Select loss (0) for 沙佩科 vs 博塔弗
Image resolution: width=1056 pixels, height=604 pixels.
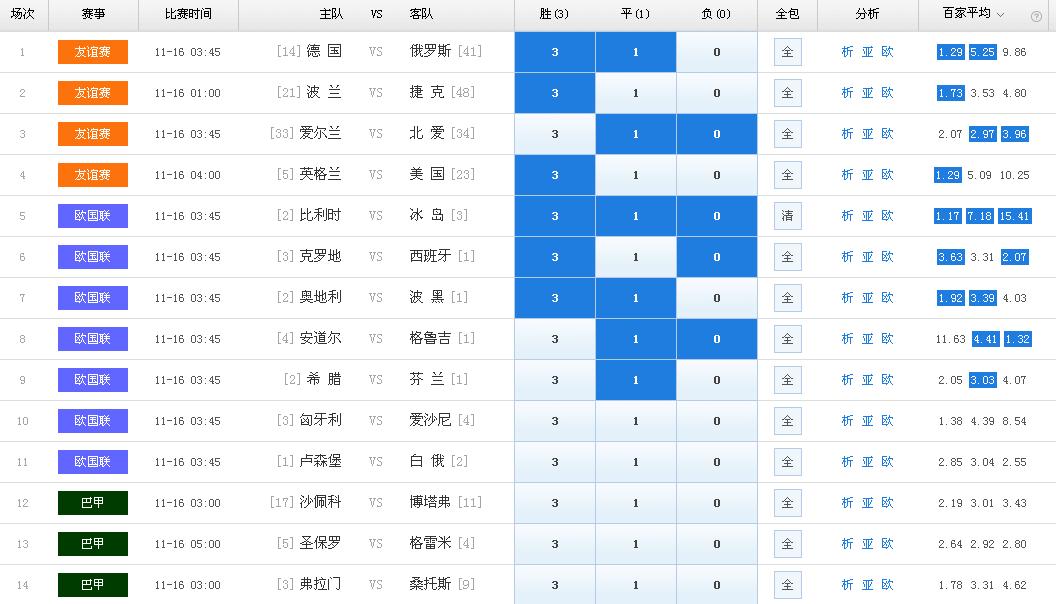(717, 503)
